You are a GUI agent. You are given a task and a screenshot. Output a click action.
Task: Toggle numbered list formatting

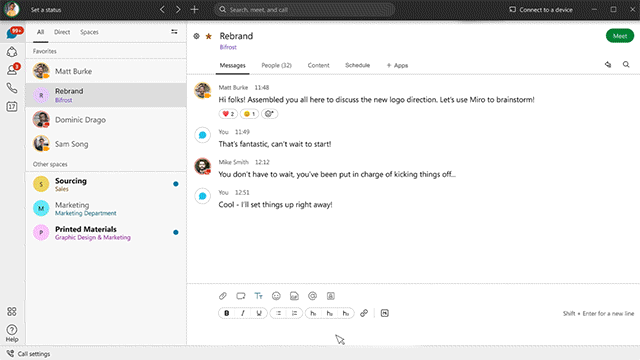click(x=294, y=313)
